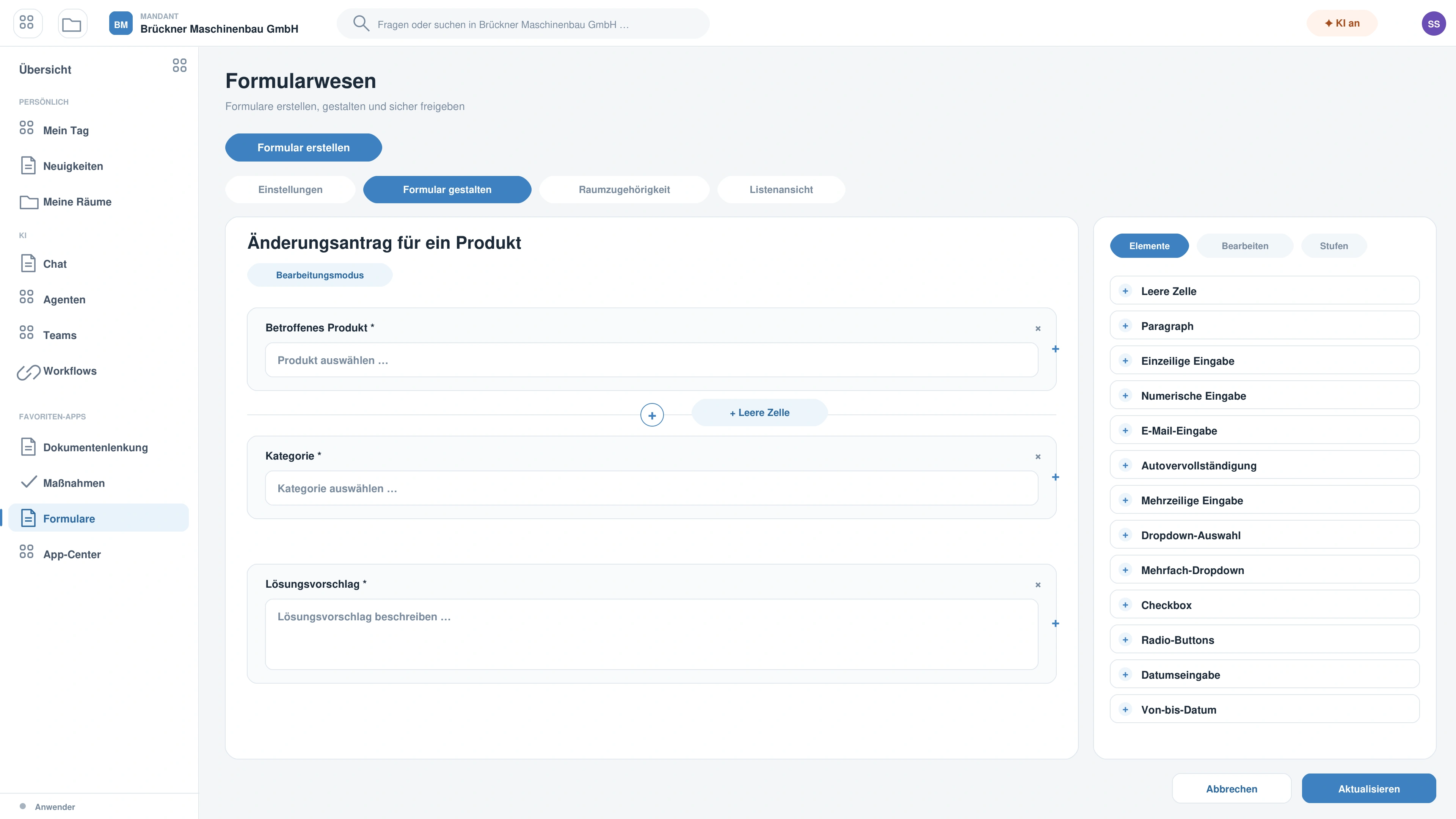Click the Formular erstellen button
Viewport: 1456px width, 819px height.
coord(303,147)
